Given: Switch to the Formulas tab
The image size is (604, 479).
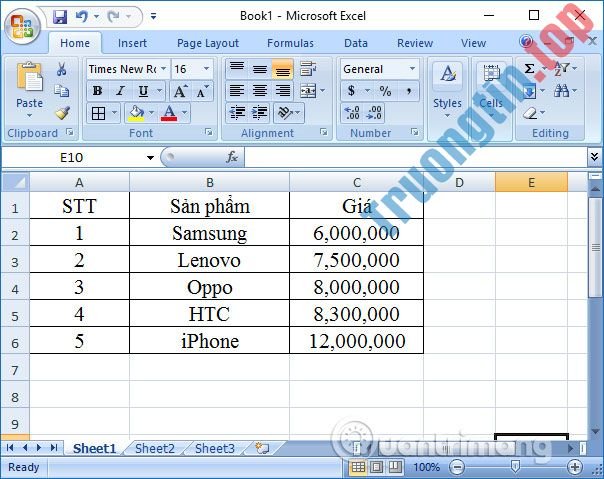Looking at the screenshot, I should (x=290, y=43).
